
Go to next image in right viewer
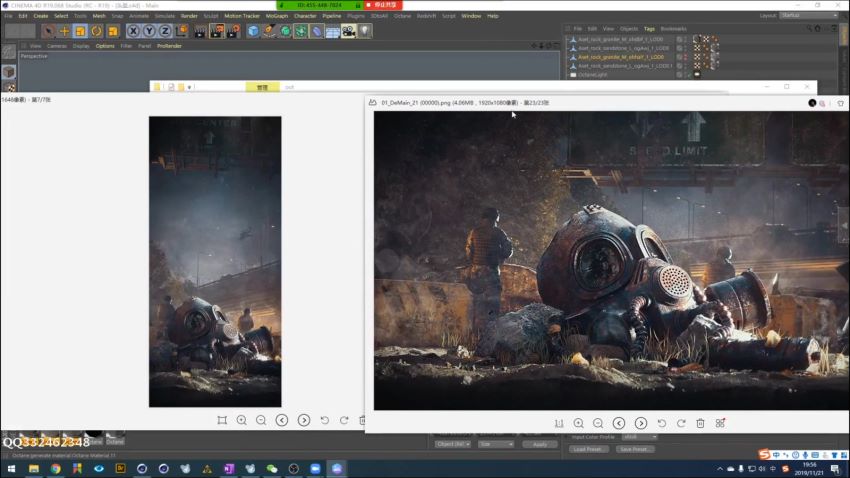[x=641, y=423]
